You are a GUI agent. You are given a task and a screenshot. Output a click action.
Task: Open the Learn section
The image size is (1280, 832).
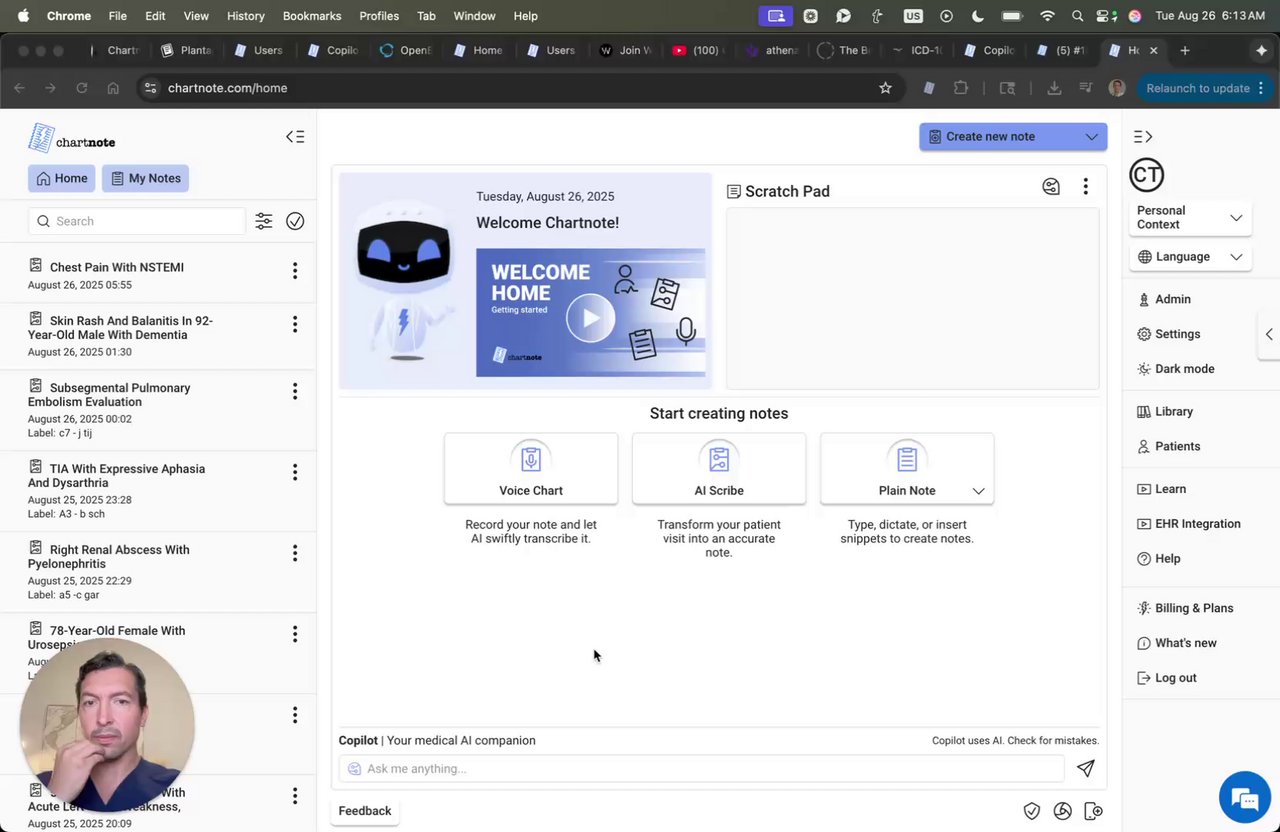point(1162,489)
